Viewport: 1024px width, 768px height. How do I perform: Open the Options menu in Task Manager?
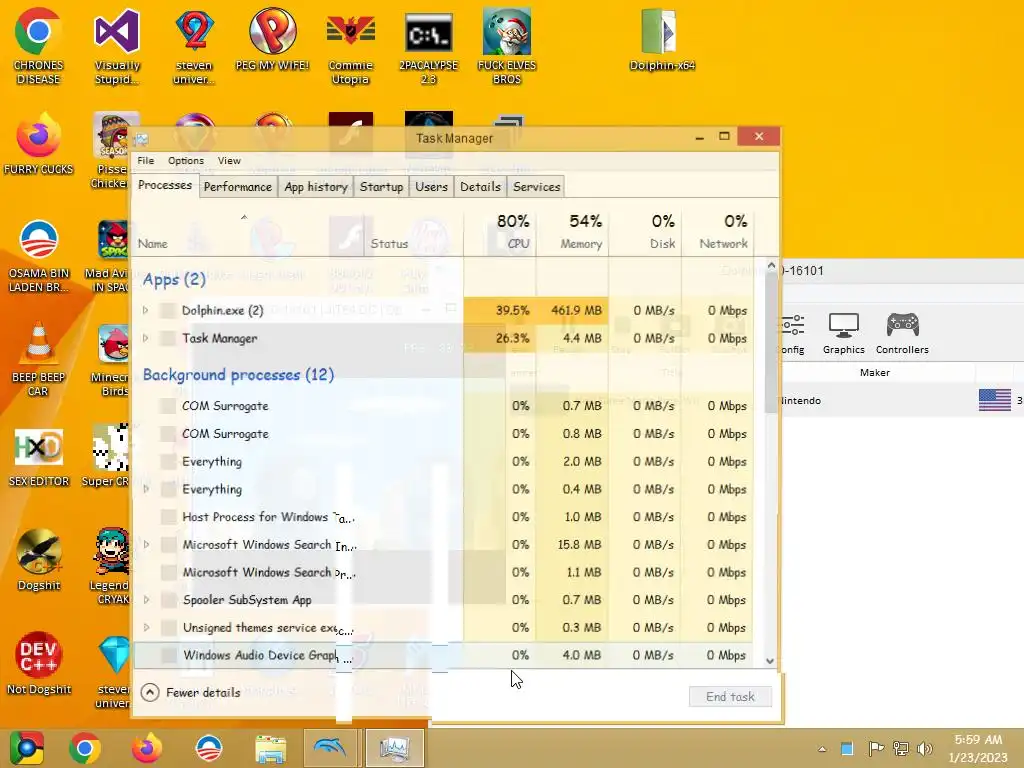[x=185, y=161]
